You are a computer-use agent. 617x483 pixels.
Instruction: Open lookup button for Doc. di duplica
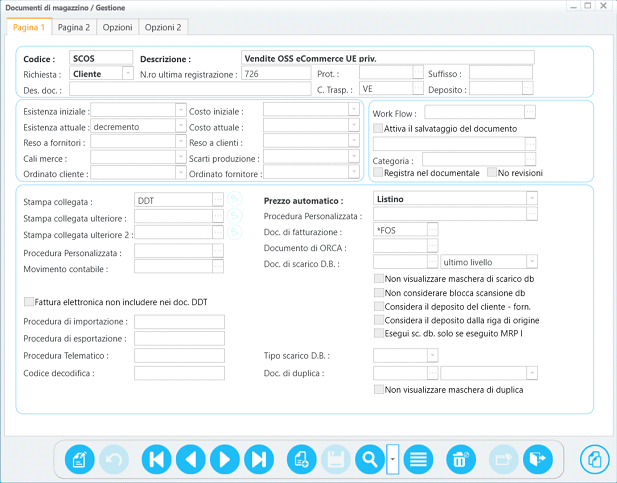pos(432,373)
